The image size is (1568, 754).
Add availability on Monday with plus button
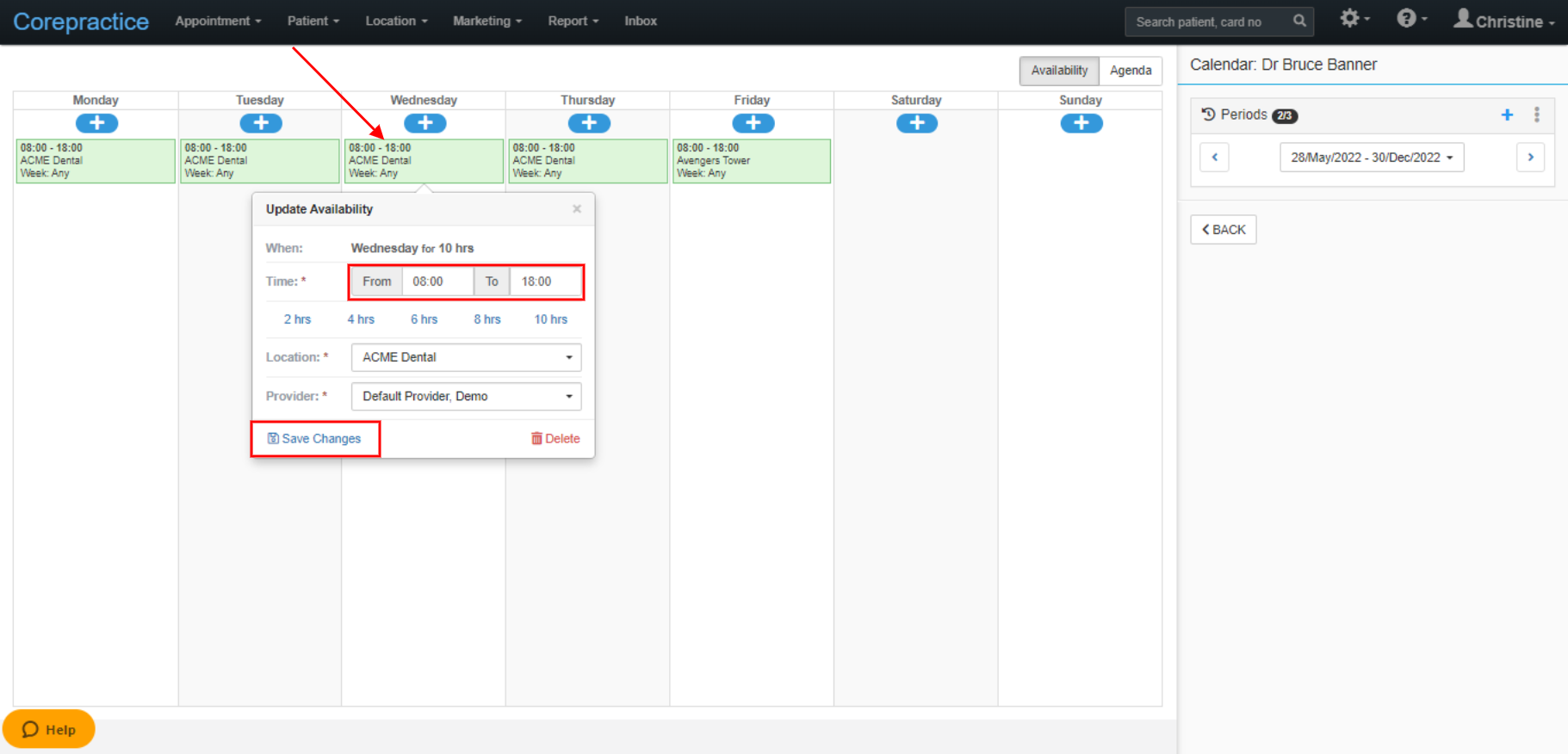96,123
